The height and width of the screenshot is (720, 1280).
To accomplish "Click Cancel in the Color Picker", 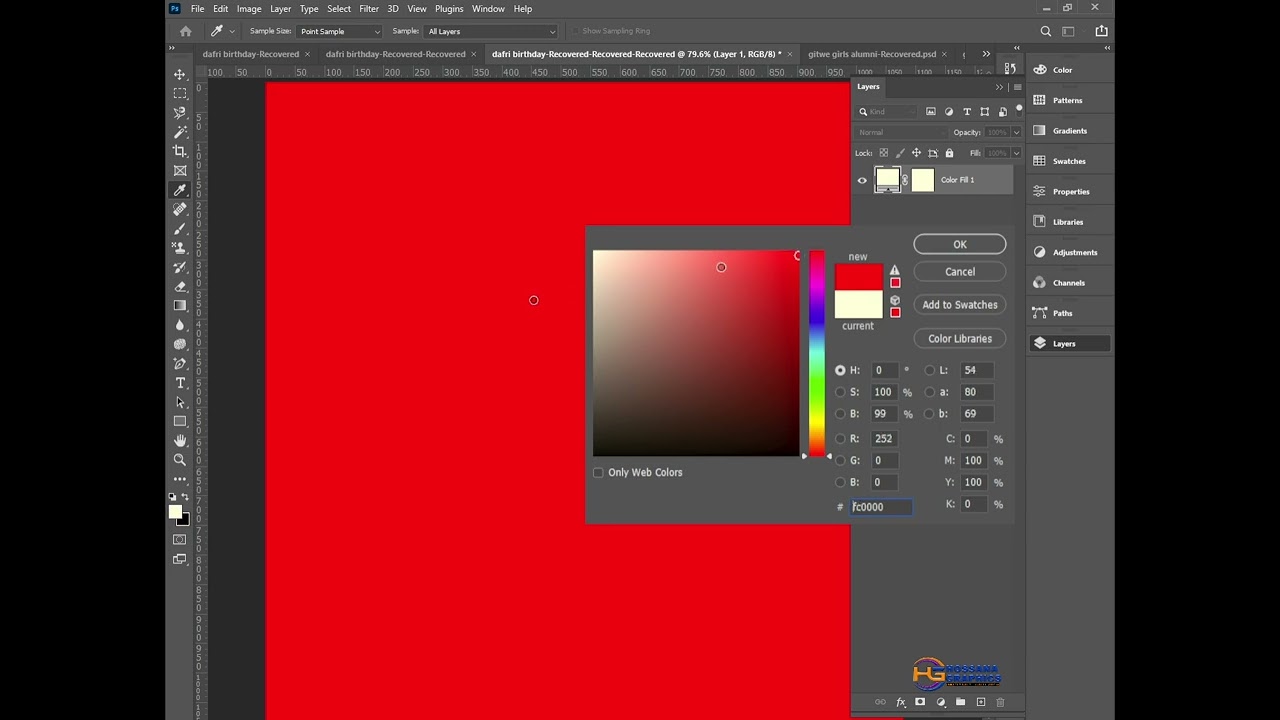I will [960, 271].
